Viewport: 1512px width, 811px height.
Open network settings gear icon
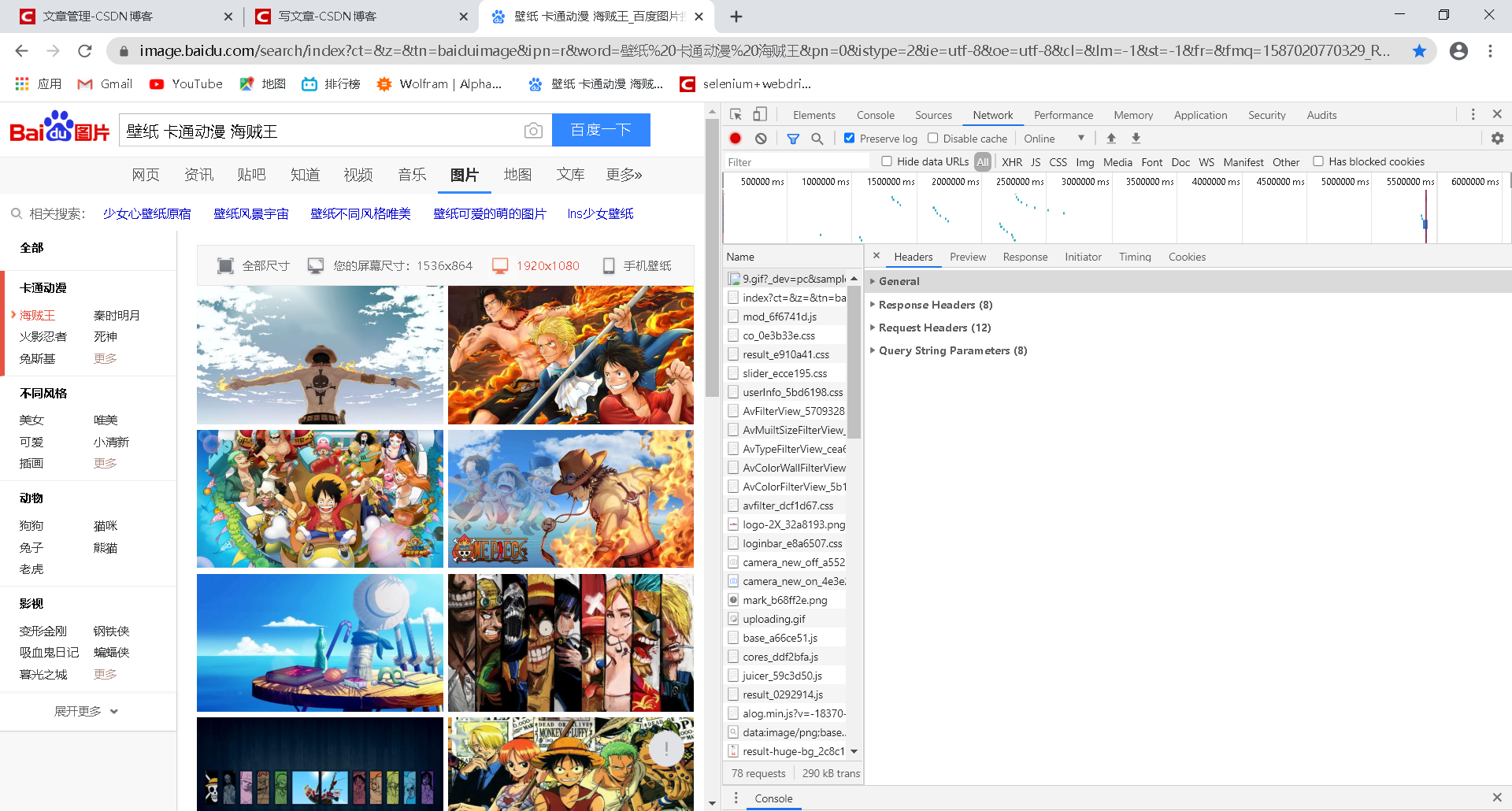pyautogui.click(x=1497, y=139)
